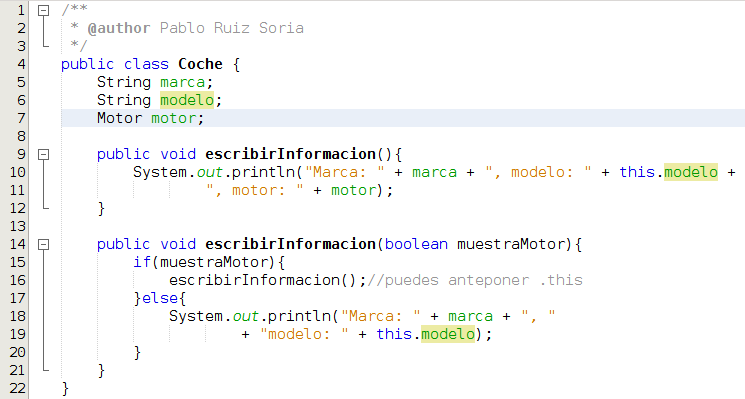Collapse the escribirInformacion() fold at line 9
The image size is (745, 399).
[x=43, y=154]
